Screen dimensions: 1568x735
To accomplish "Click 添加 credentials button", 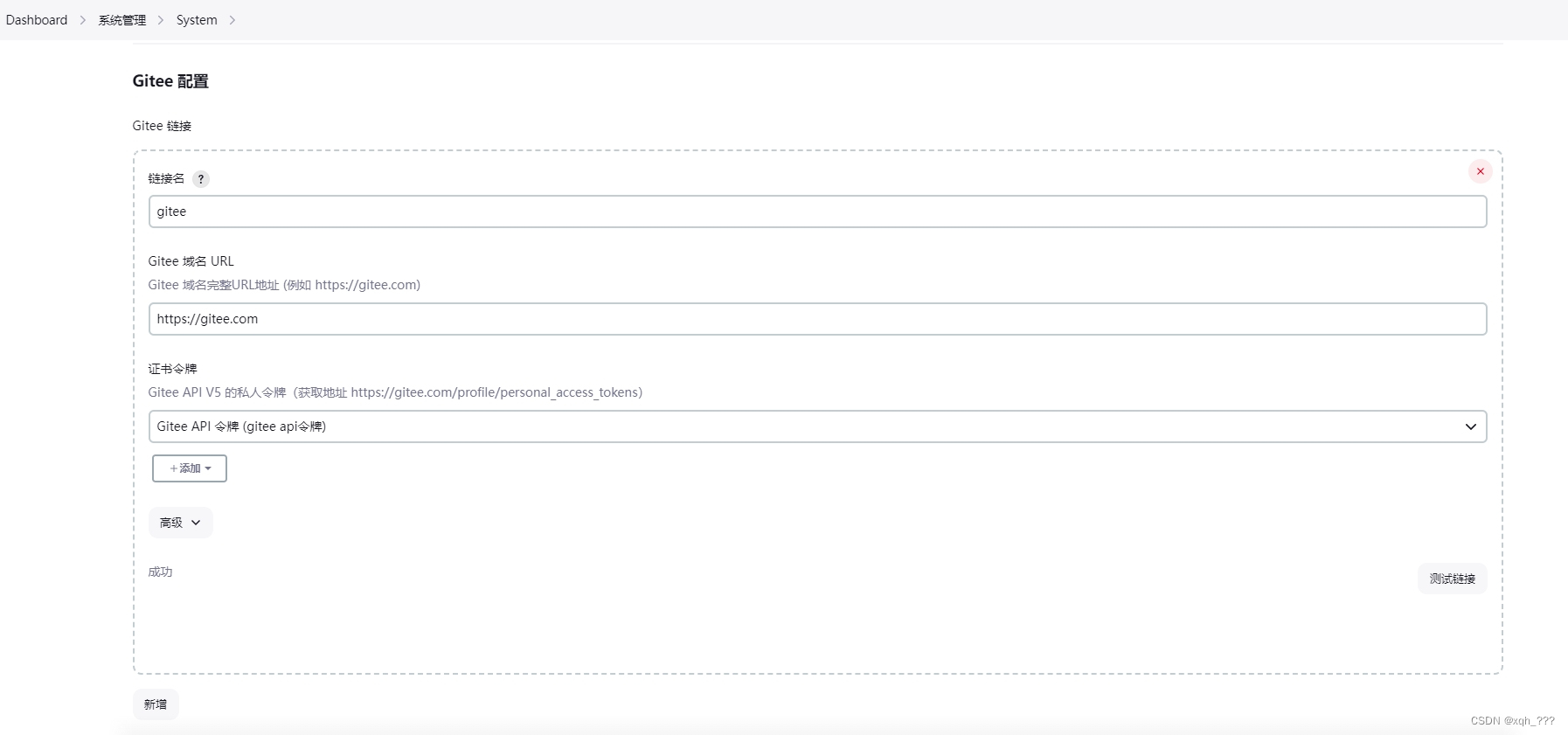I will coord(190,468).
